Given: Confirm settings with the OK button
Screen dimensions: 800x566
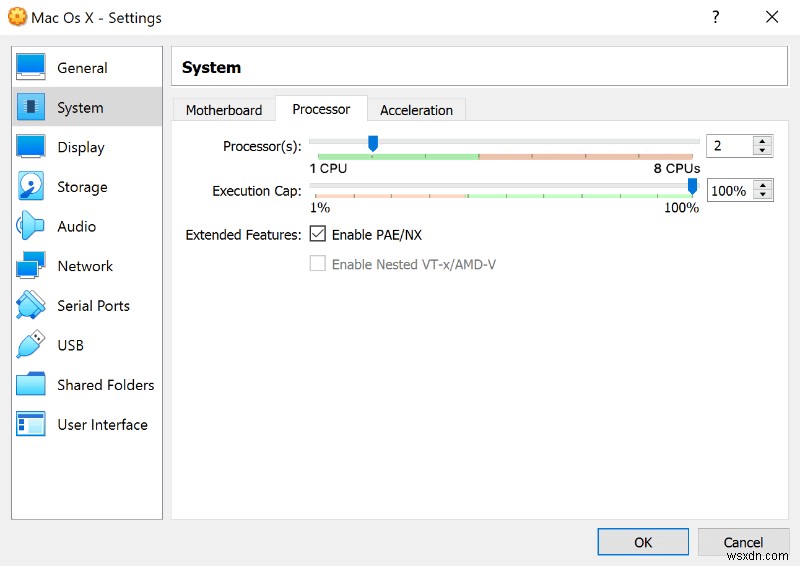Looking at the screenshot, I should pyautogui.click(x=643, y=542).
